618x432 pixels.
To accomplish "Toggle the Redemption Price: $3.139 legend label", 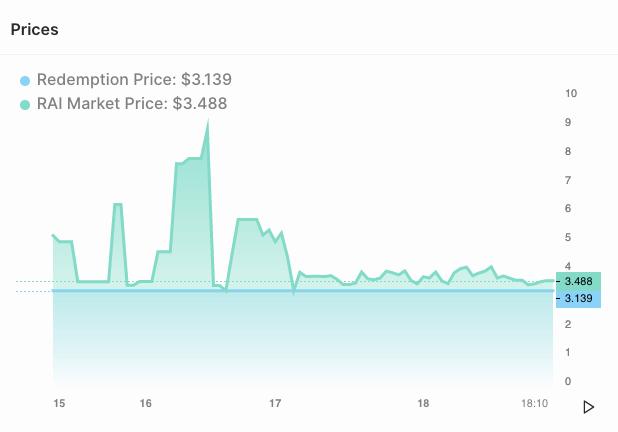I will (134, 80).
